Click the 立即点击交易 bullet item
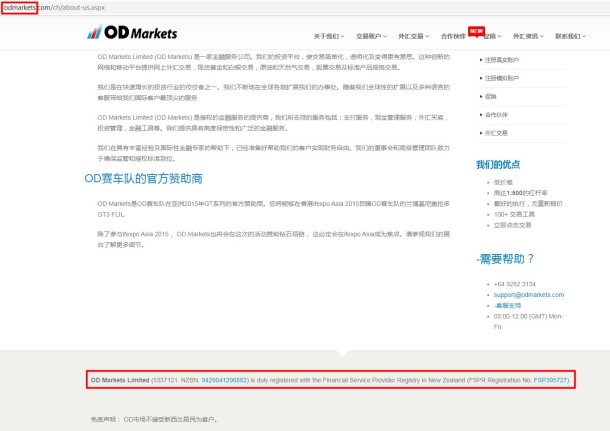The height and width of the screenshot is (431, 610). 512,225
